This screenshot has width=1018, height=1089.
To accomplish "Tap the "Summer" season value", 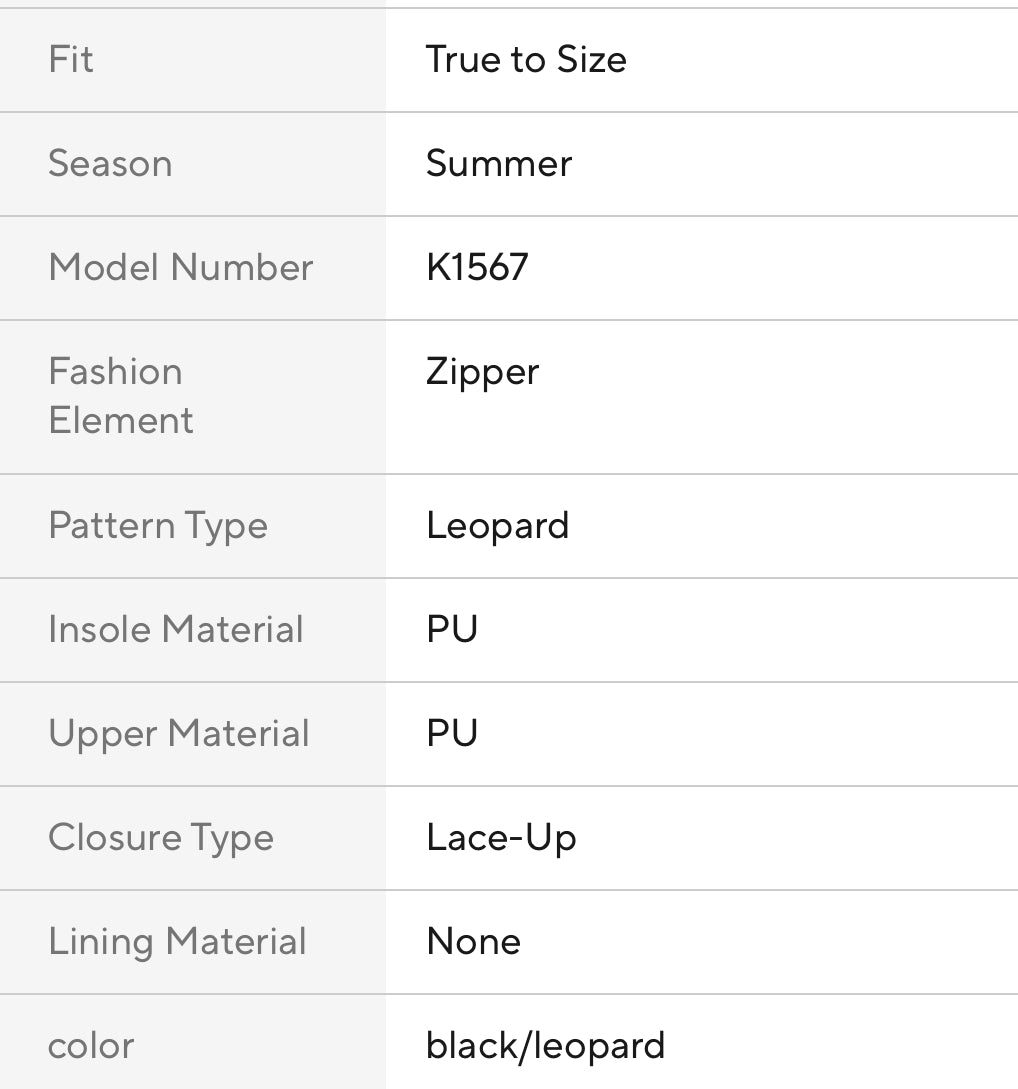I will point(499,164).
